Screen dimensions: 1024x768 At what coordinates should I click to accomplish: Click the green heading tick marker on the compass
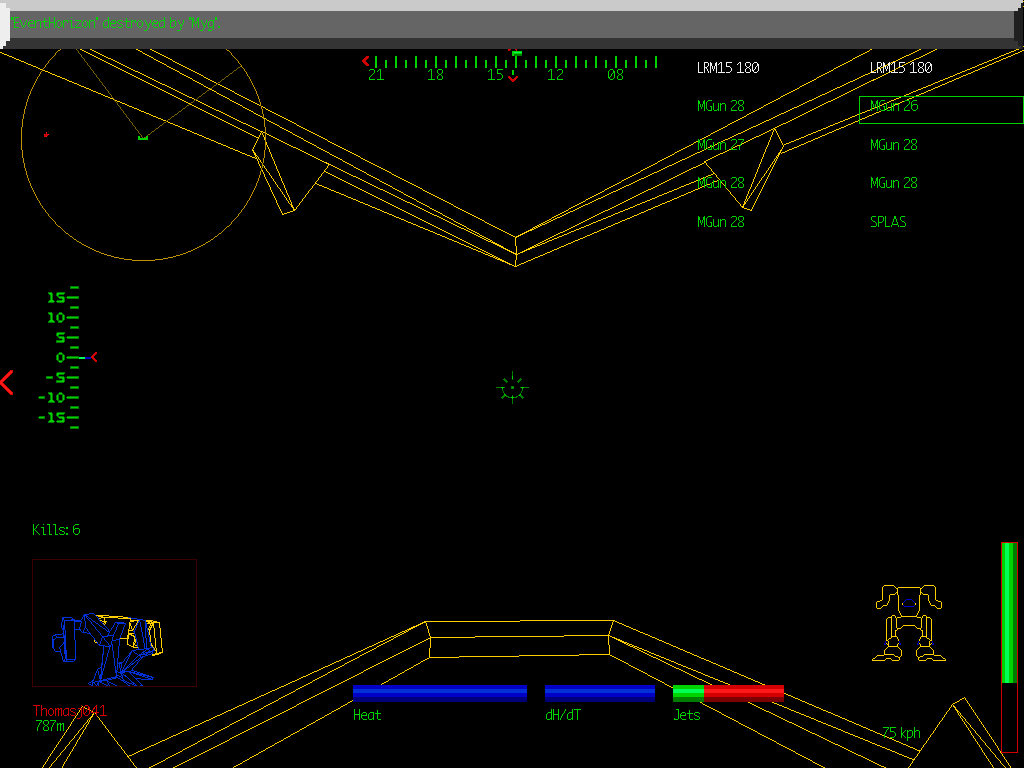[x=516, y=55]
